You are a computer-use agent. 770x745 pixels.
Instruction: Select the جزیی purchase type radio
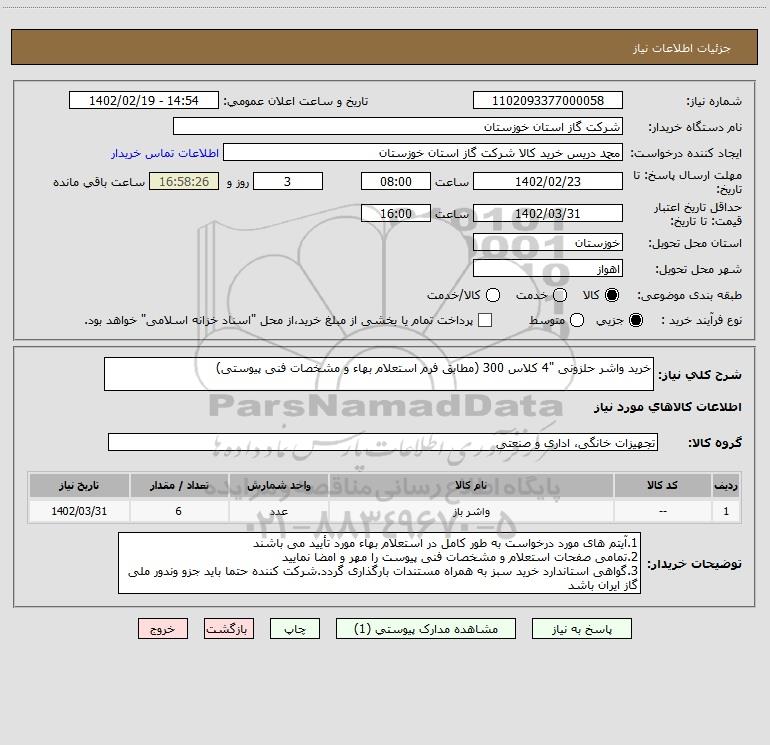pos(635,320)
